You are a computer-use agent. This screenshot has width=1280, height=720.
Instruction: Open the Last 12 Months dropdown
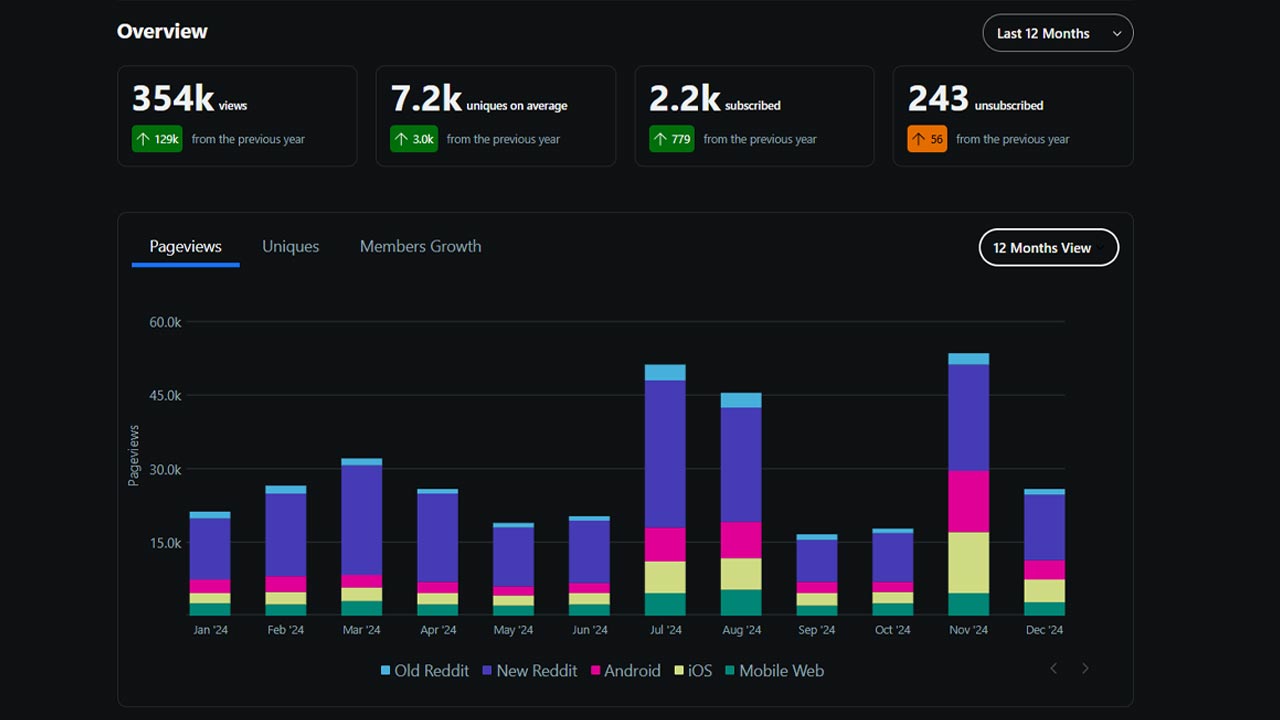click(1058, 33)
